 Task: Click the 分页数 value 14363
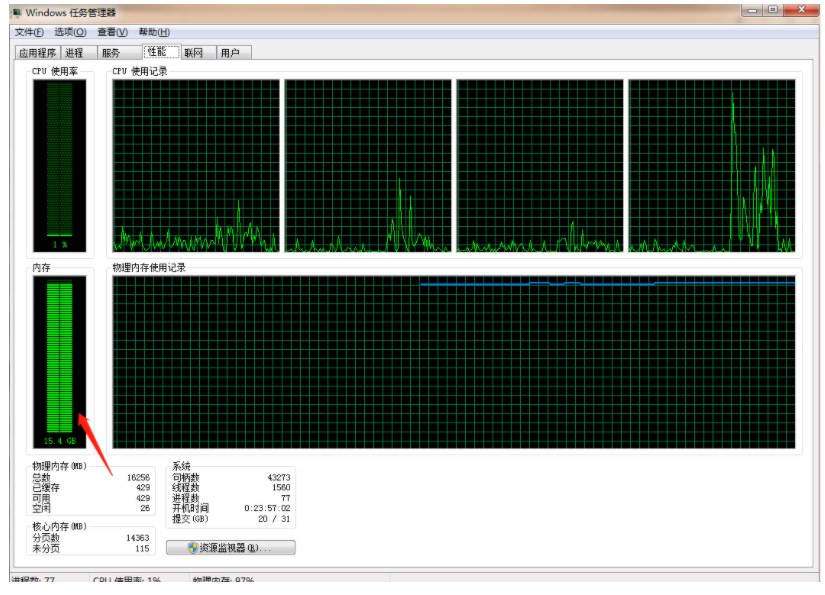click(138, 538)
